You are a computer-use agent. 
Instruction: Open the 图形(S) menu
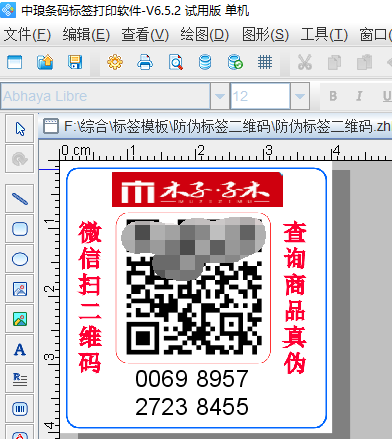point(265,35)
